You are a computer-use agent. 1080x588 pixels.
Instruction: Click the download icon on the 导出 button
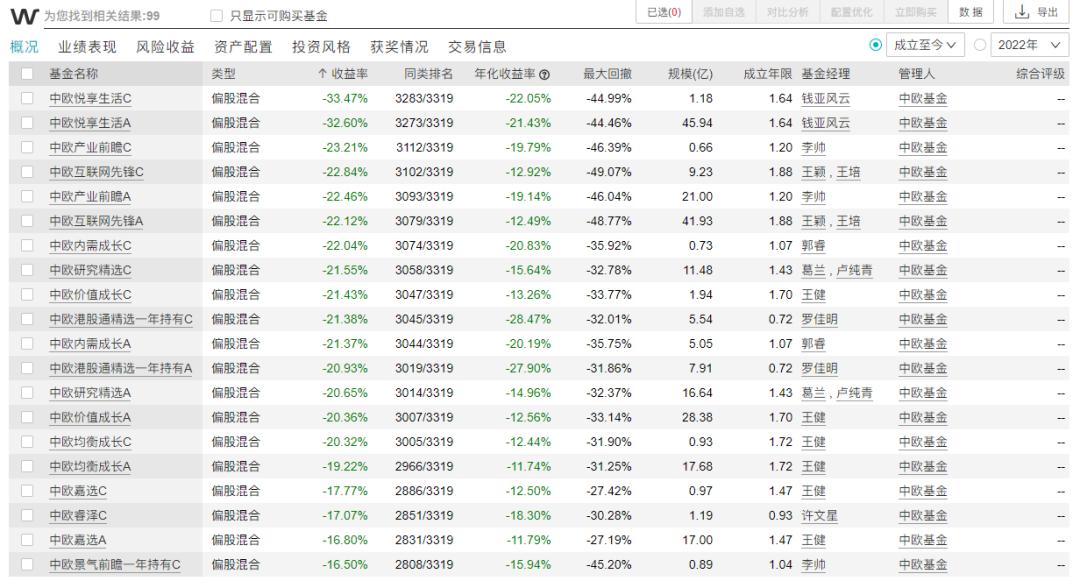tap(1022, 13)
